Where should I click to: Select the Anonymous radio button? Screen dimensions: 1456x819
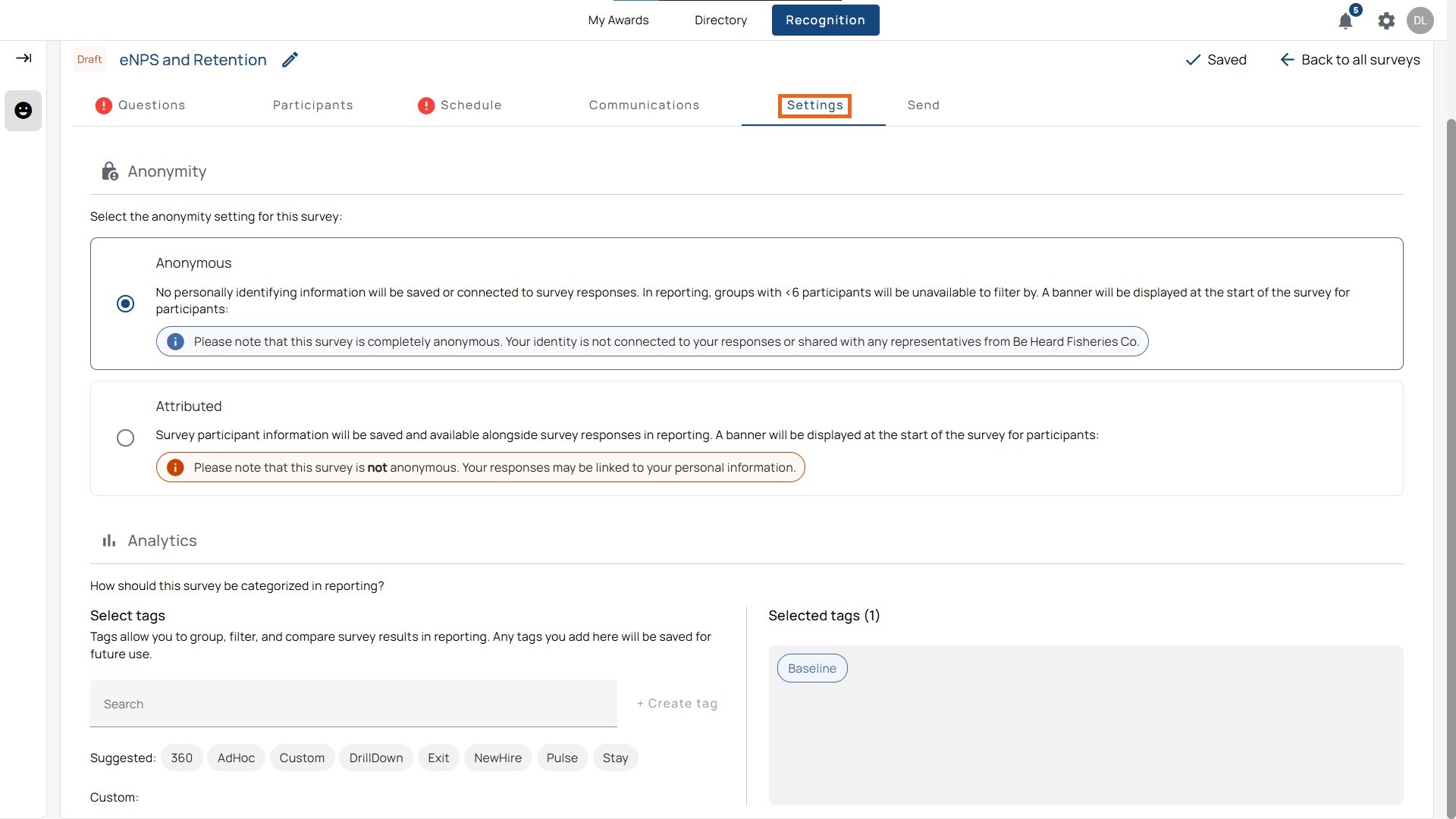click(126, 304)
